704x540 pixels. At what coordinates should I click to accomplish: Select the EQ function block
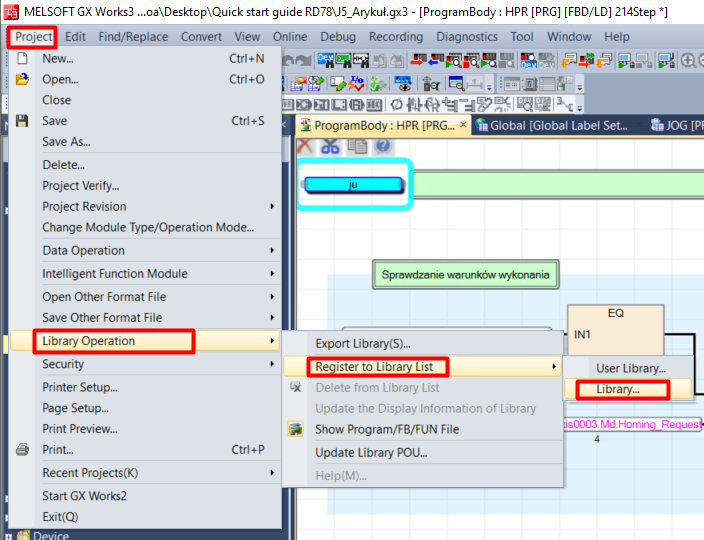(x=616, y=331)
